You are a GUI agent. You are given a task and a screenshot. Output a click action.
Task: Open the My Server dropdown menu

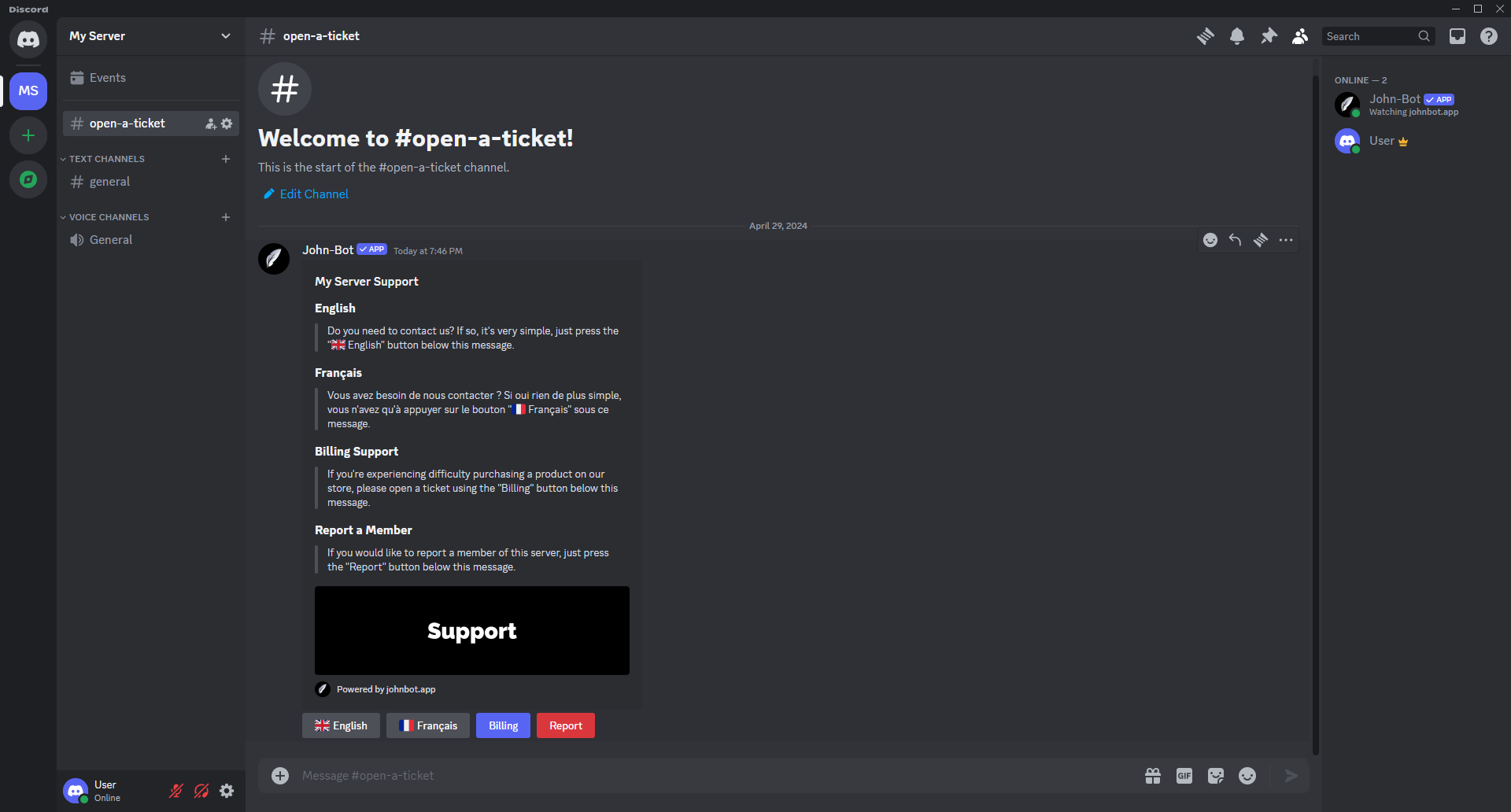coord(150,36)
